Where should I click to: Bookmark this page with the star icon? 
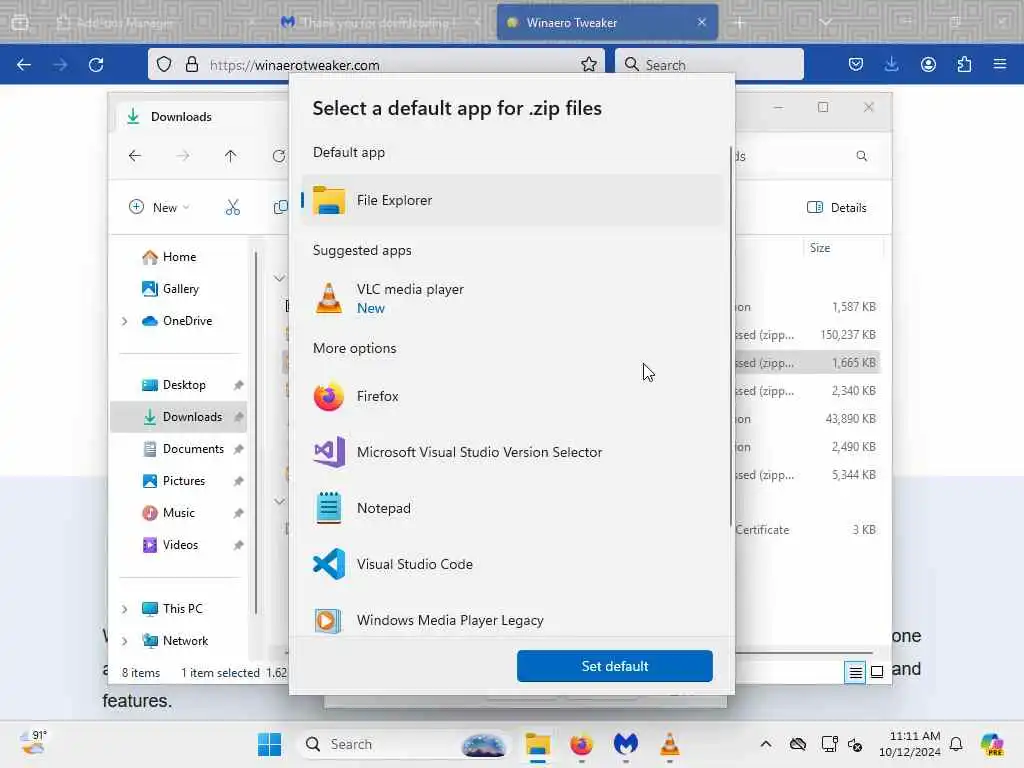click(588, 65)
